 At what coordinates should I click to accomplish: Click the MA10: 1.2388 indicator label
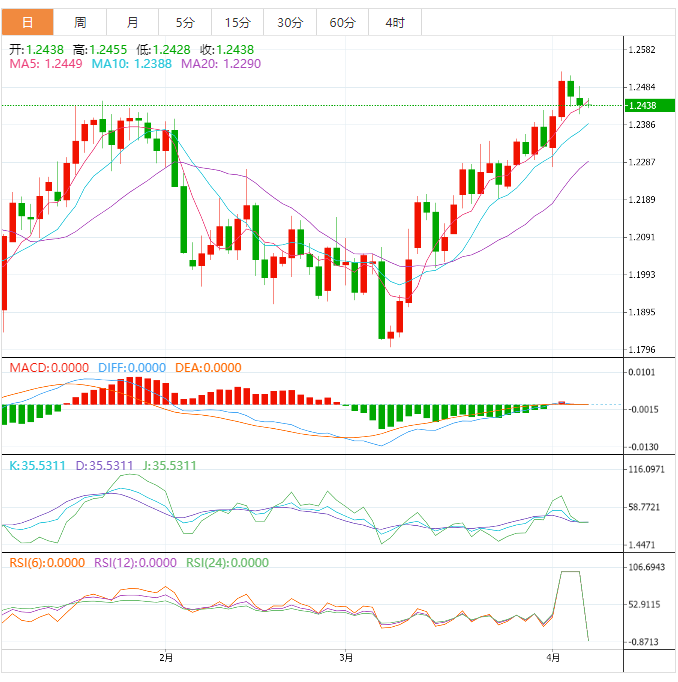[x=132, y=64]
